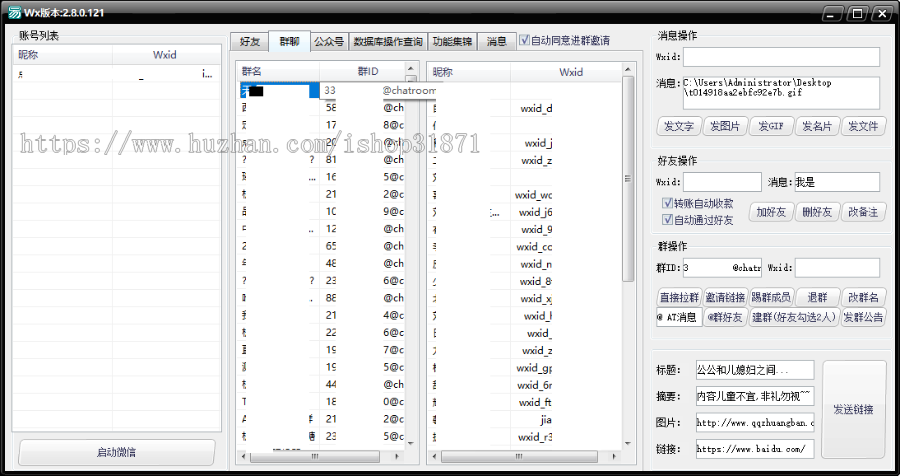This screenshot has width=900, height=476.
Task: Toggle 自动通过好友 checkbox
Action: tap(667, 219)
